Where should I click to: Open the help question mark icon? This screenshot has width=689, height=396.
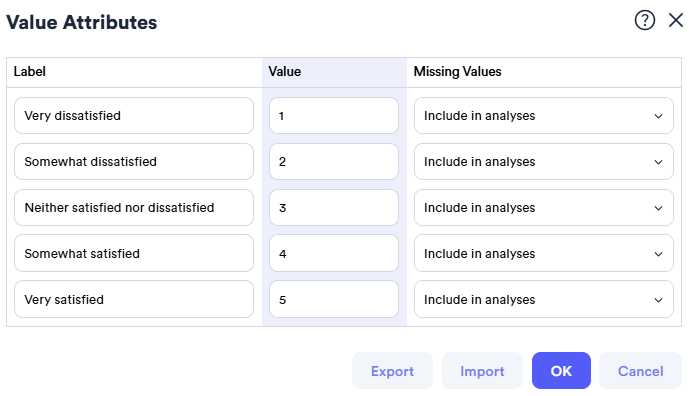pyautogui.click(x=645, y=20)
